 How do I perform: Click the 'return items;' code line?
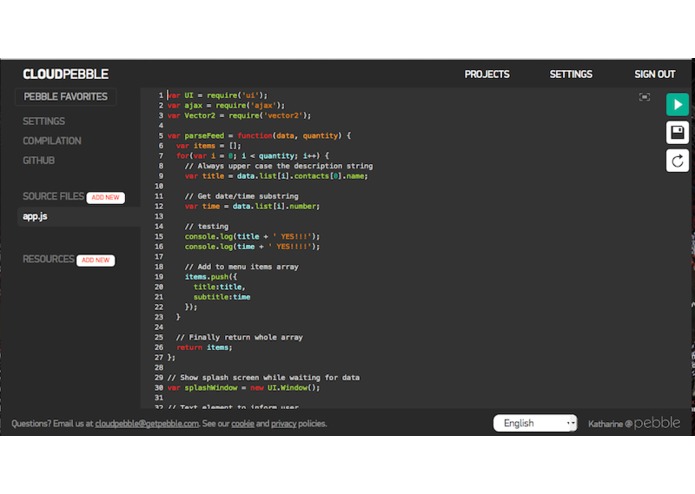coord(204,347)
